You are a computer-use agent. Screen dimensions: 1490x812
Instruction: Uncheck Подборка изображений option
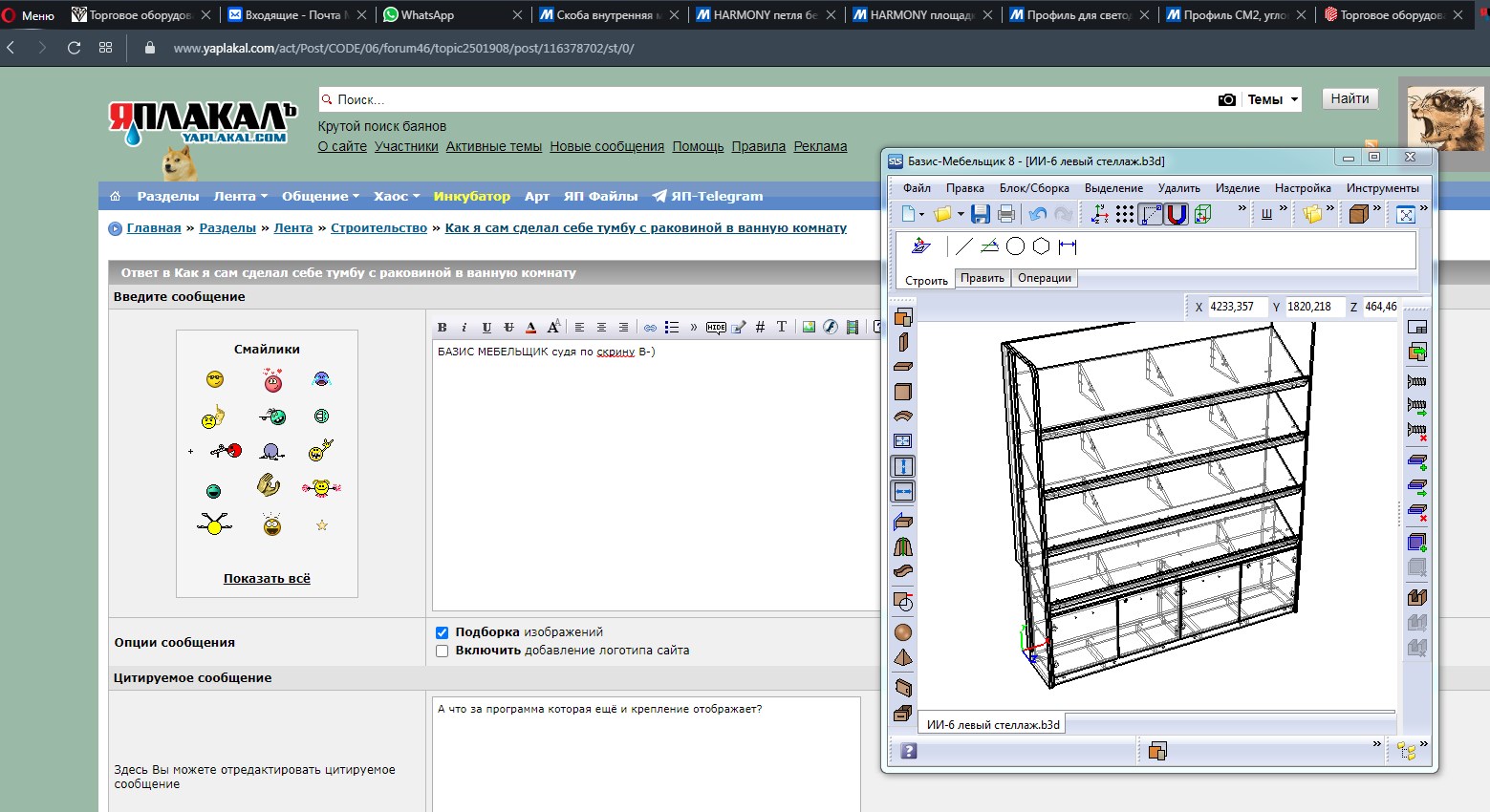[x=442, y=632]
